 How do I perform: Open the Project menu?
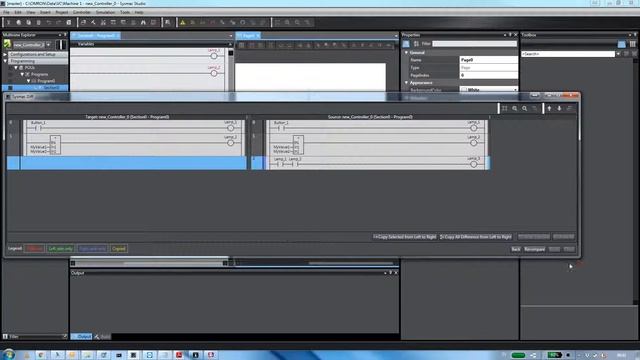point(62,12)
